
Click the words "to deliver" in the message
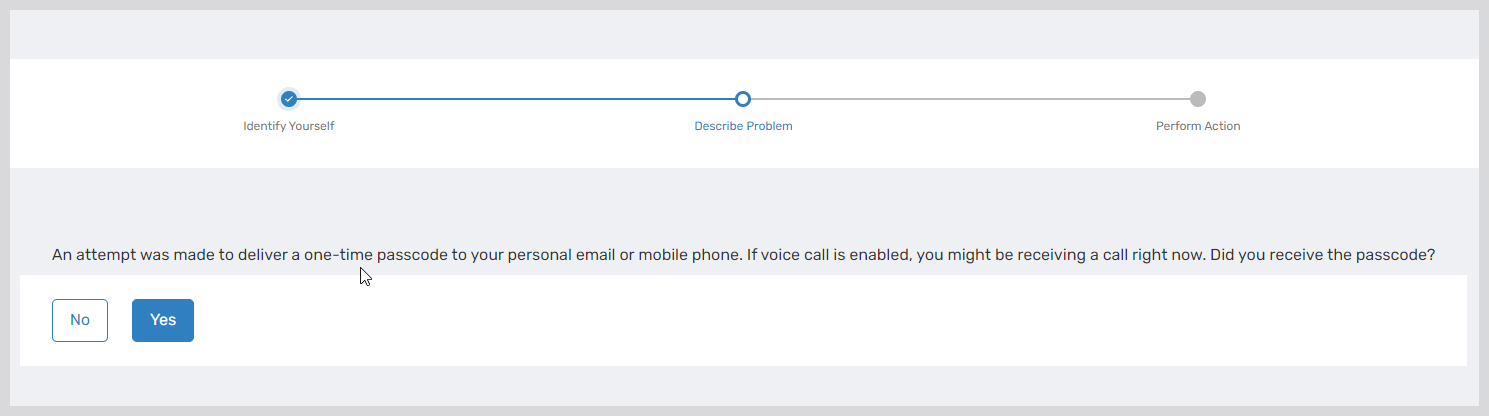click(262, 255)
